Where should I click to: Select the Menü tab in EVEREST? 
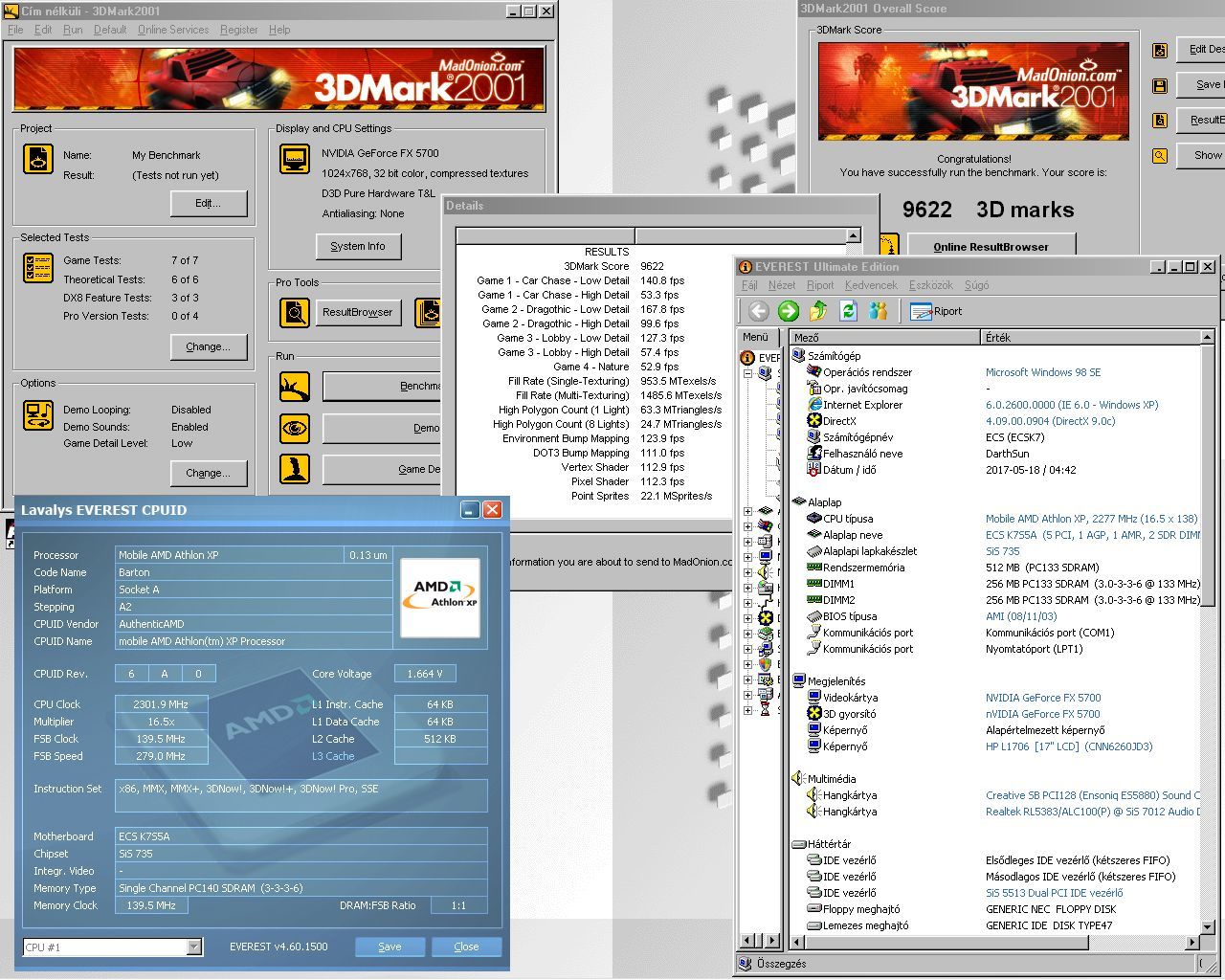756,338
